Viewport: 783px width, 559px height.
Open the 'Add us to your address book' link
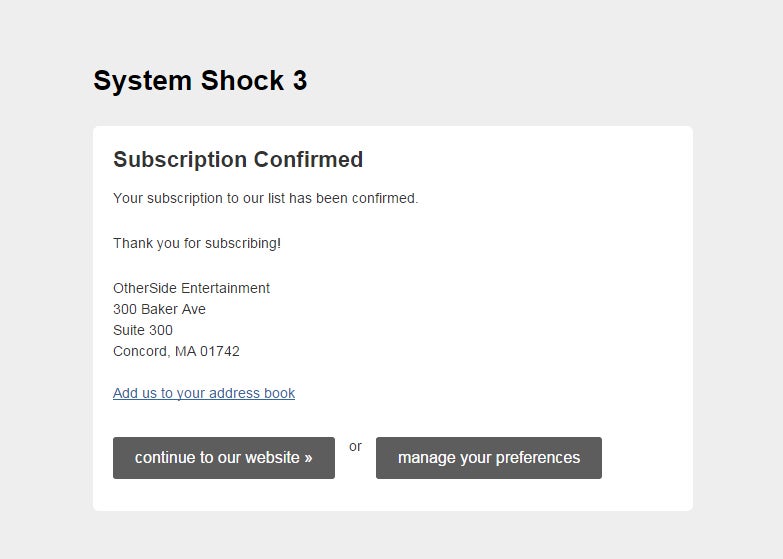coord(204,393)
